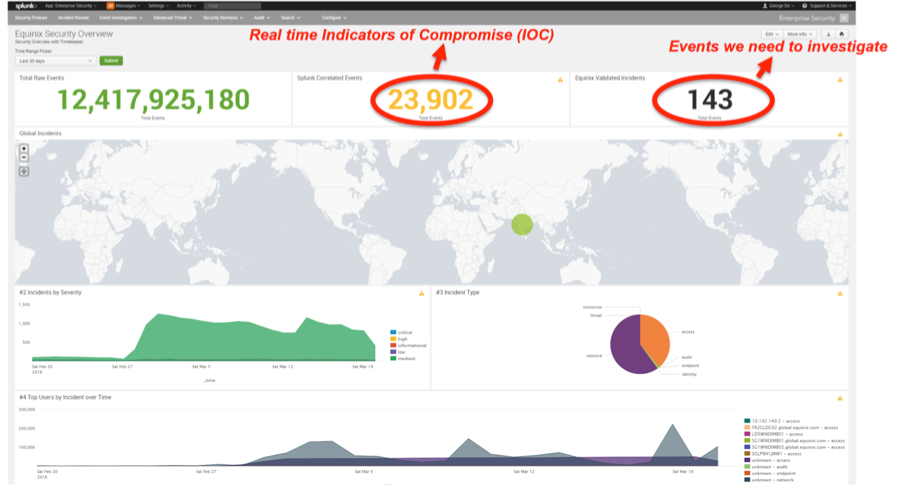Screen dimensions: 900x485
Task: Click the warning icon on Incidents by Severity panel
Action: tap(421, 293)
